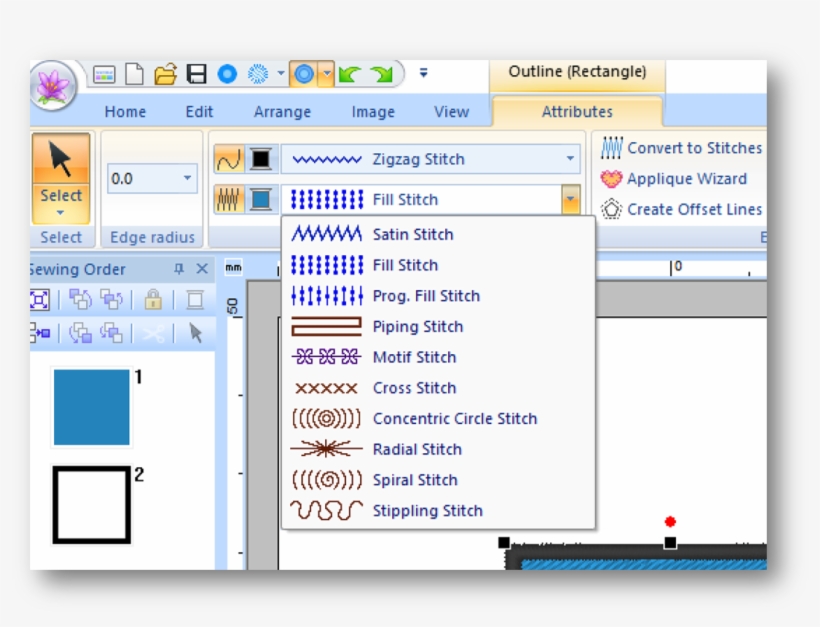Switch to the Arrange tab

pyautogui.click(x=282, y=112)
